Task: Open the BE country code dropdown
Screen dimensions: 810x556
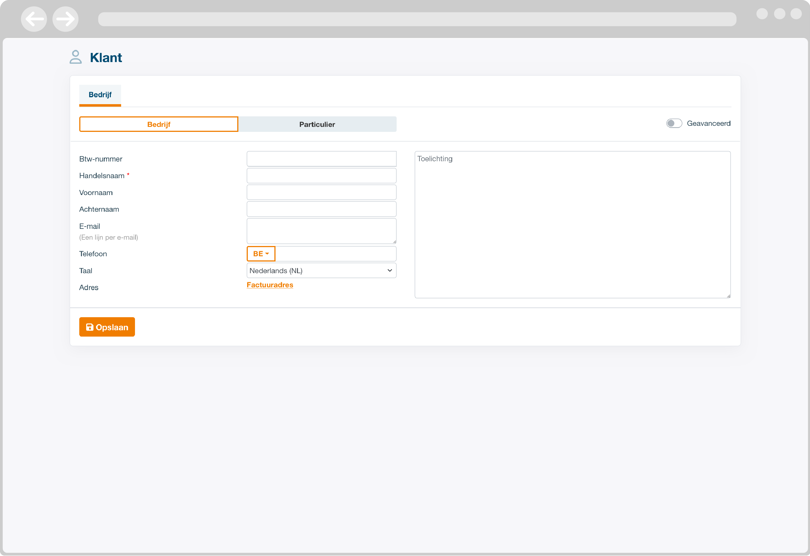Action: [261, 254]
